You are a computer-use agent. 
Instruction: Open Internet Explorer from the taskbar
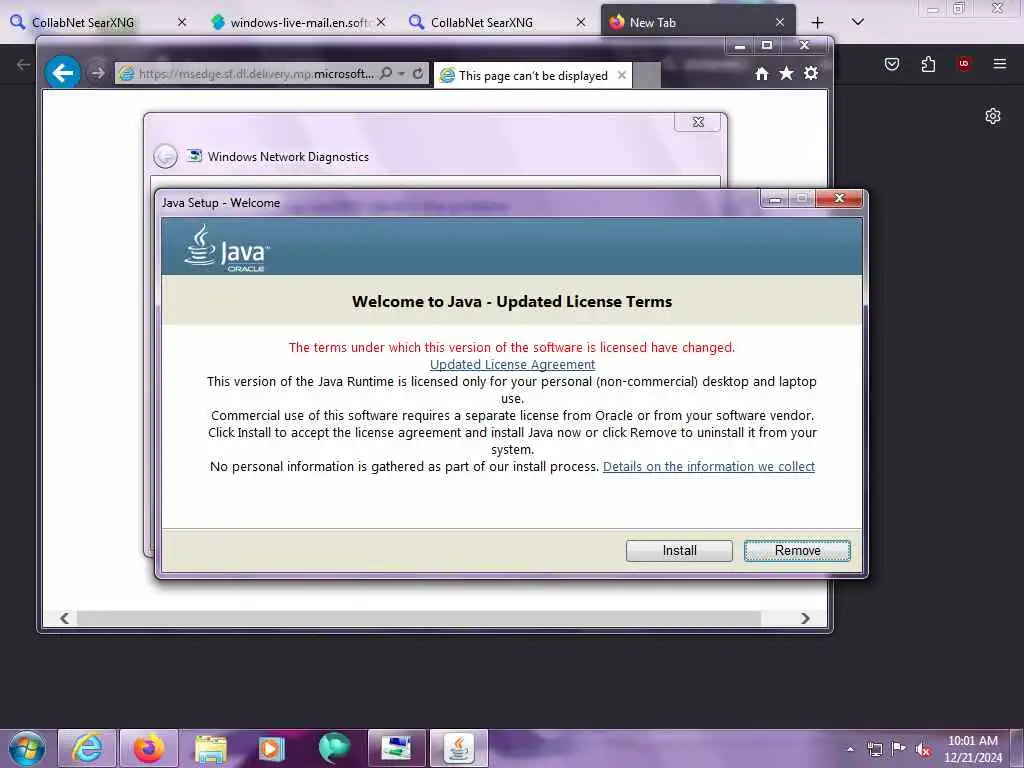pos(87,748)
